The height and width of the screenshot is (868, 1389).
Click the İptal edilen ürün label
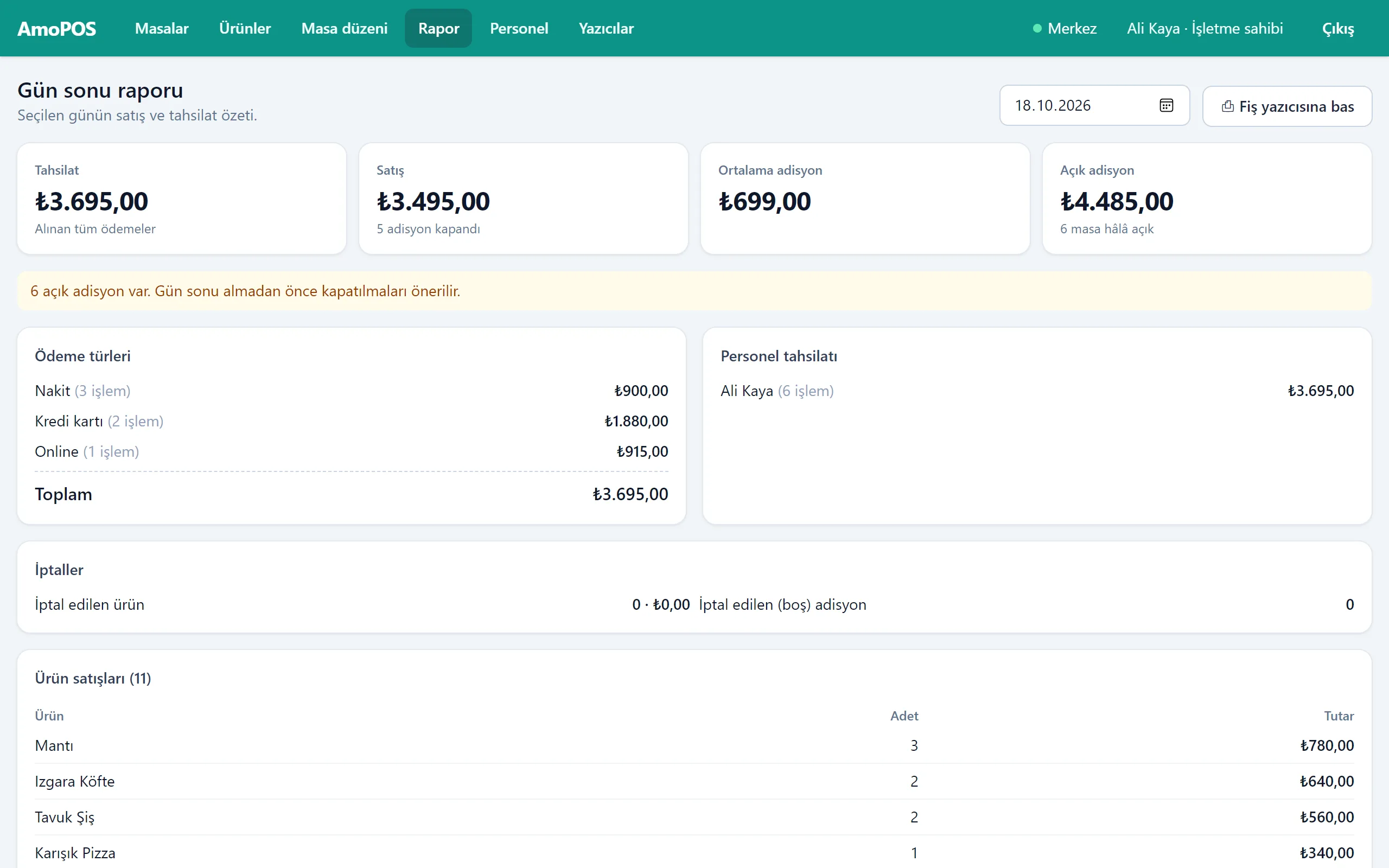point(90,604)
